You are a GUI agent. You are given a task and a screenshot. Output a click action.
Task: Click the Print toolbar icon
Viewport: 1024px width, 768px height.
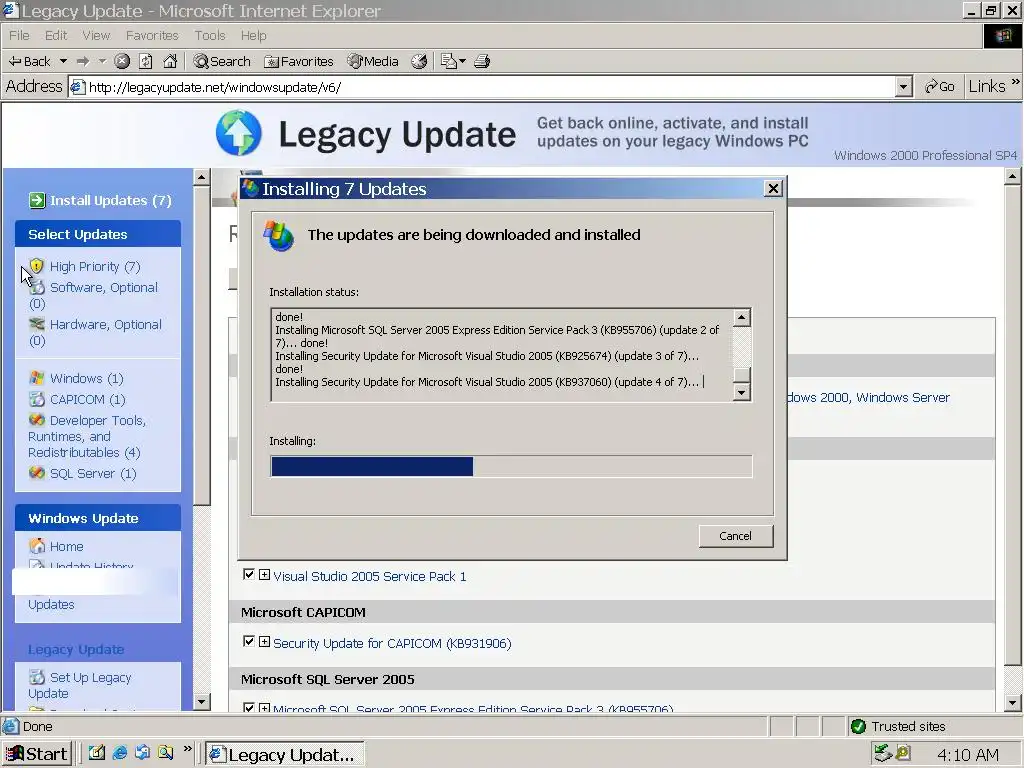click(x=482, y=61)
